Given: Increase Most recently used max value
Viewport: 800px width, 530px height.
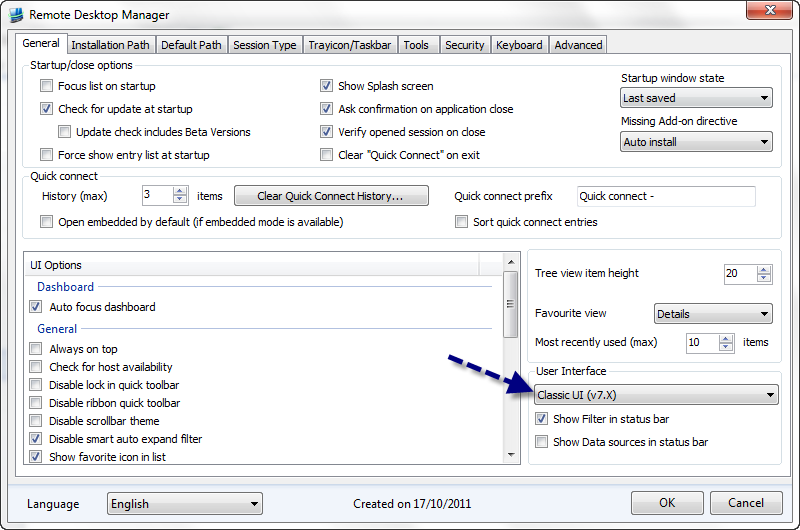Looking at the screenshot, I should (726, 338).
